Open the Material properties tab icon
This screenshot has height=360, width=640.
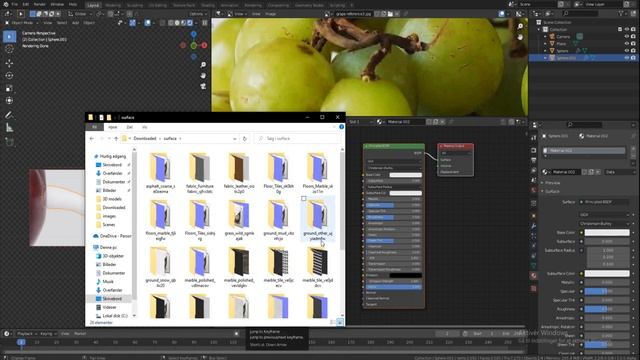coord(534,276)
